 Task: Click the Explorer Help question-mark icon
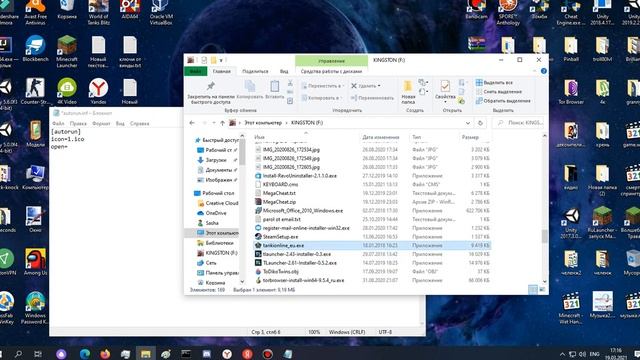544,71
